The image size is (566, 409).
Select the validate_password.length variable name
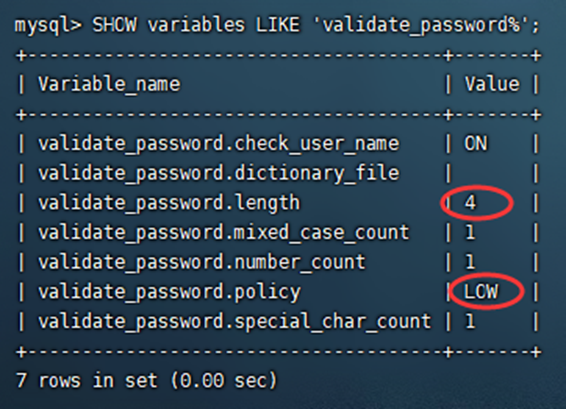point(169,203)
